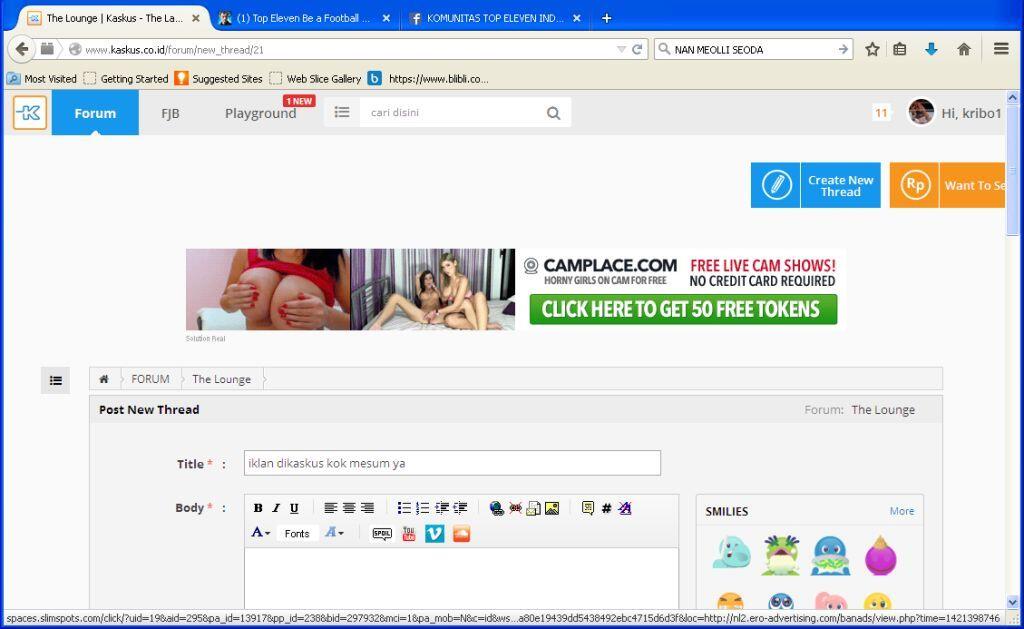Open the Hi, kribo1 user menu

[x=954, y=113]
